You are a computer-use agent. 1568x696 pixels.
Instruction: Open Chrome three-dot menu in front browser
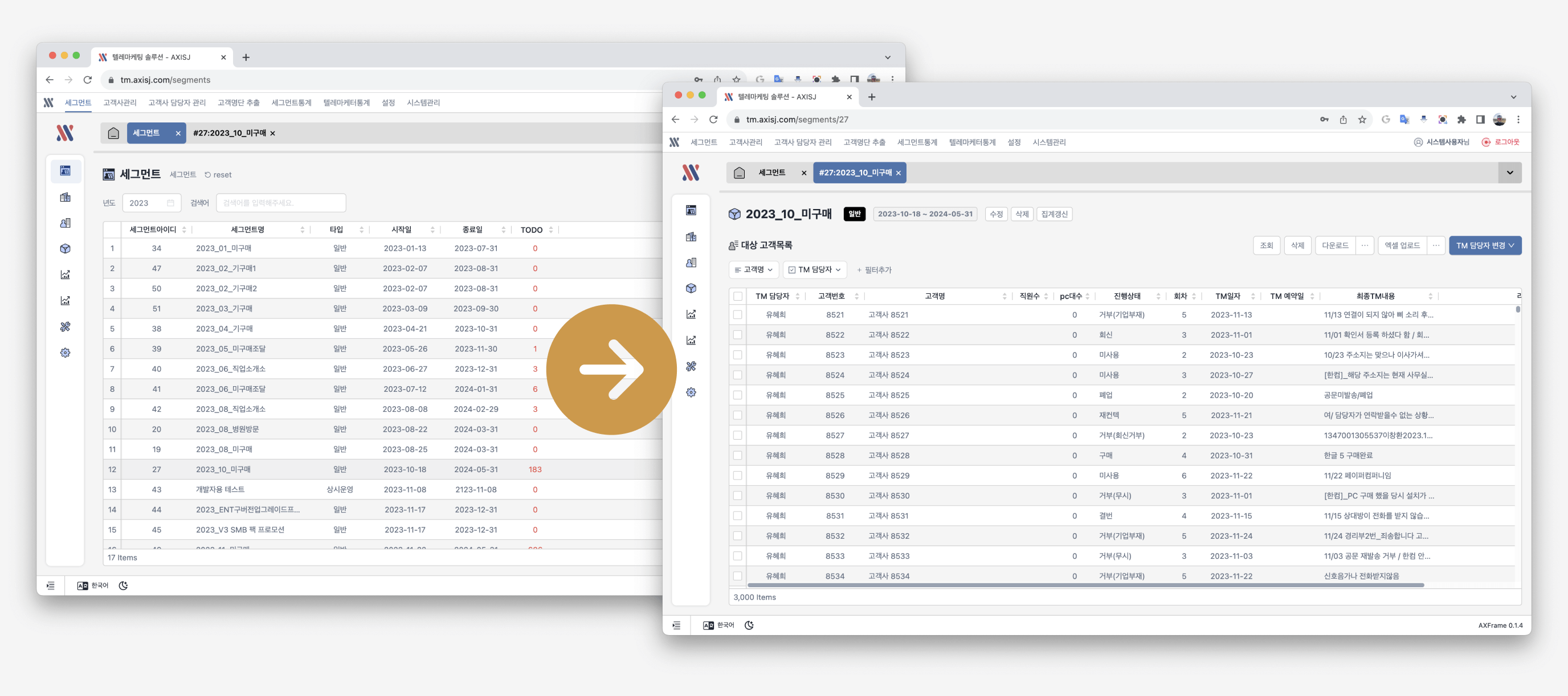coord(1518,120)
